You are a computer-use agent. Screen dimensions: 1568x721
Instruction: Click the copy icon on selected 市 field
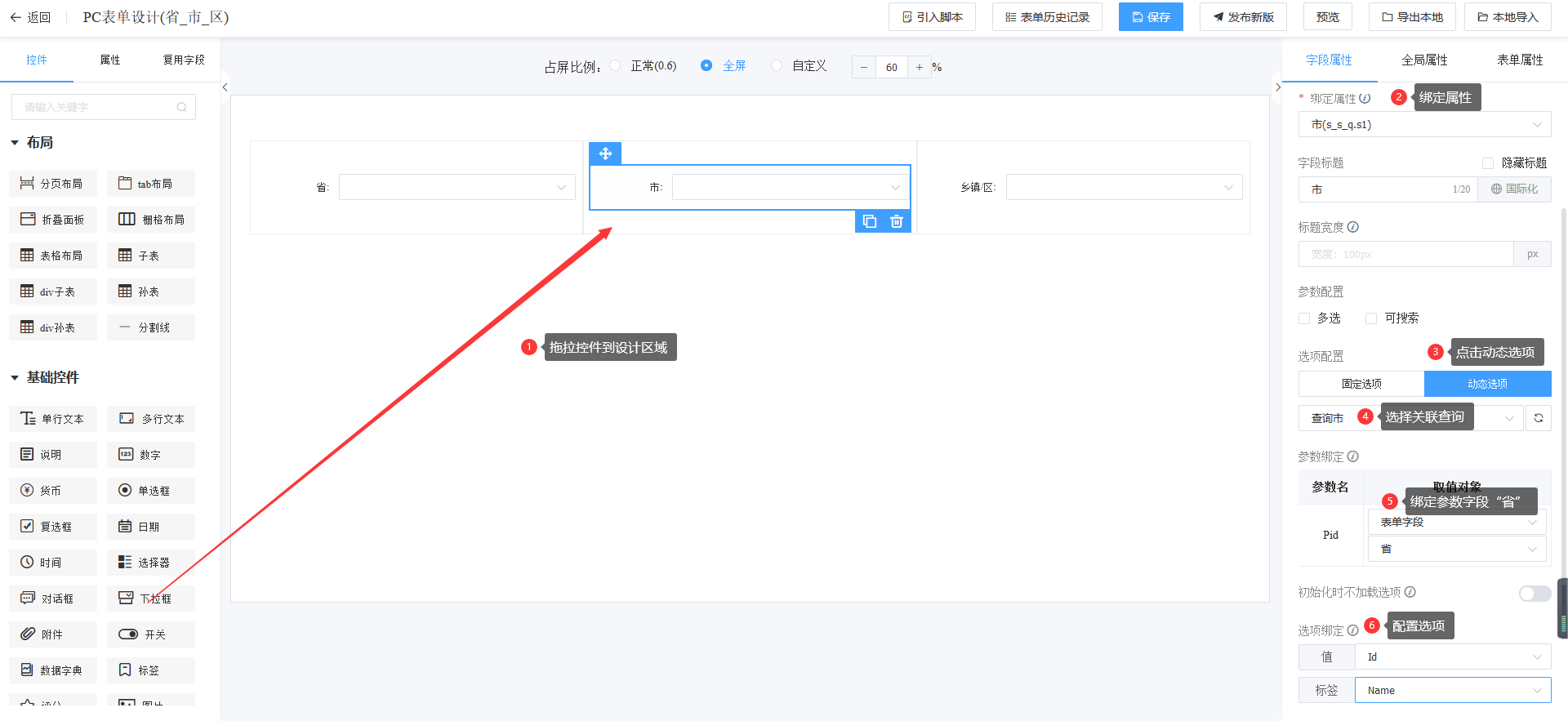pyautogui.click(x=870, y=221)
